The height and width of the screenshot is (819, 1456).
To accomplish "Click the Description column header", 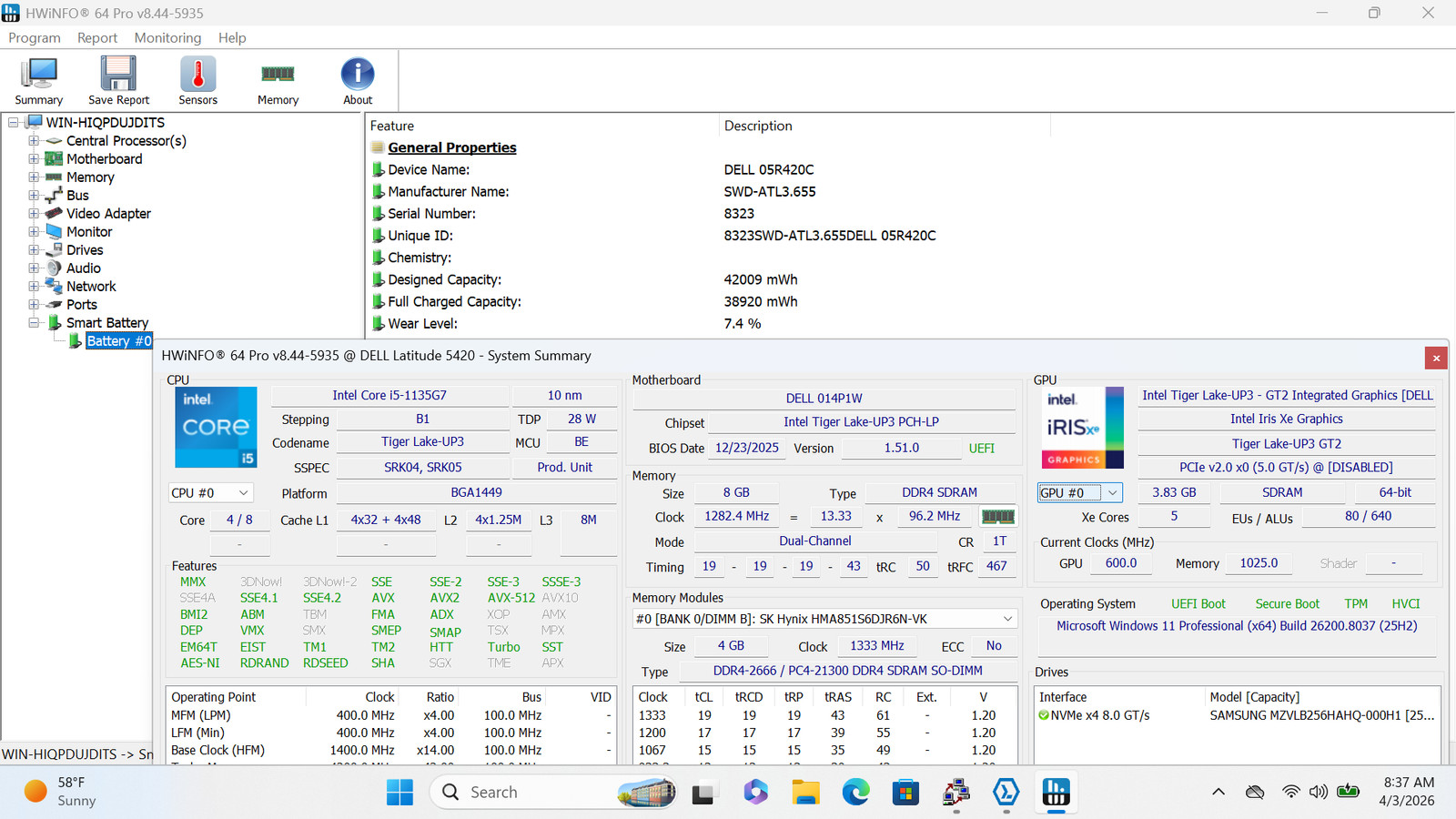I will coord(758,126).
